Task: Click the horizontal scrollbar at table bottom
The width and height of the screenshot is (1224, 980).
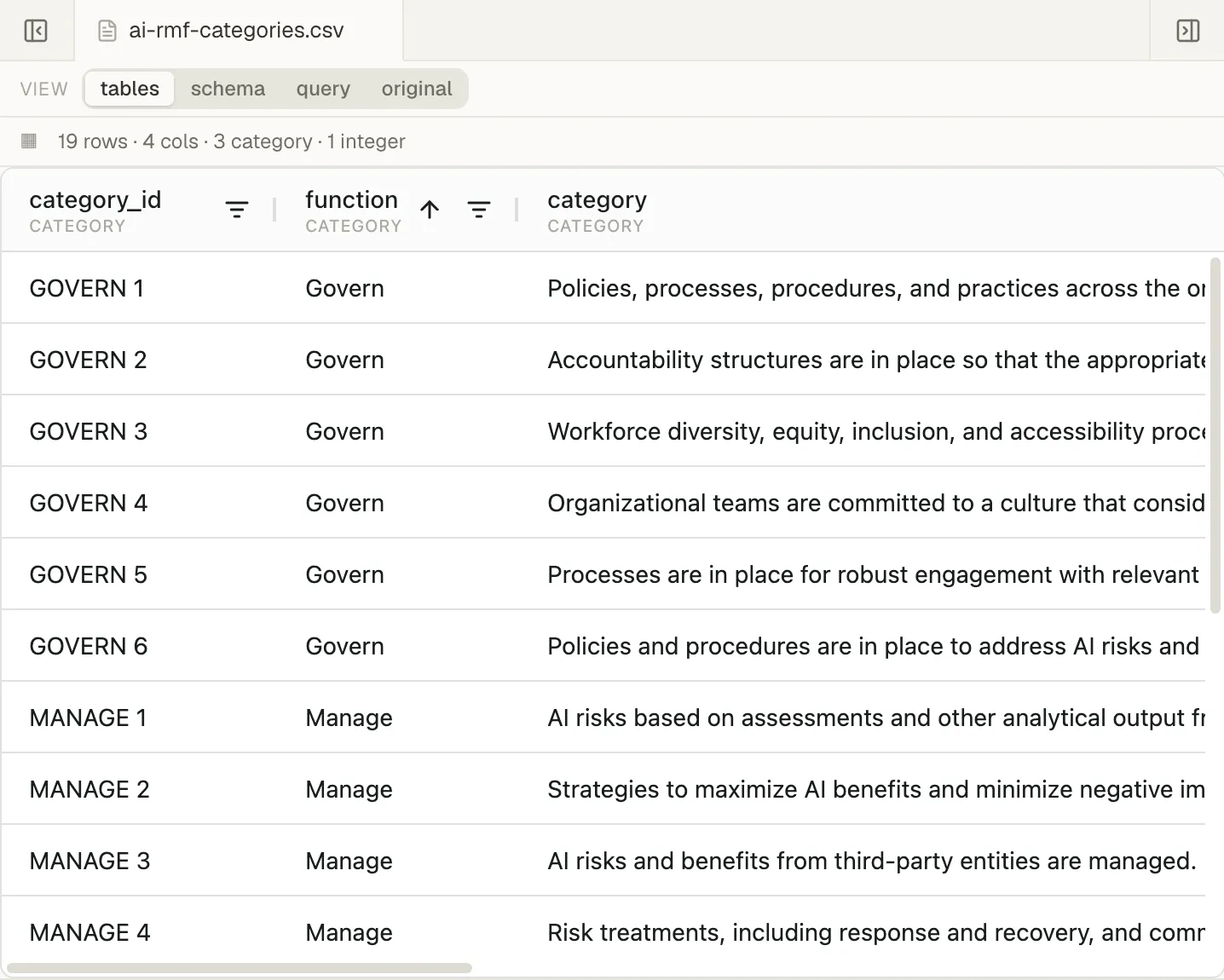Action: (x=240, y=968)
